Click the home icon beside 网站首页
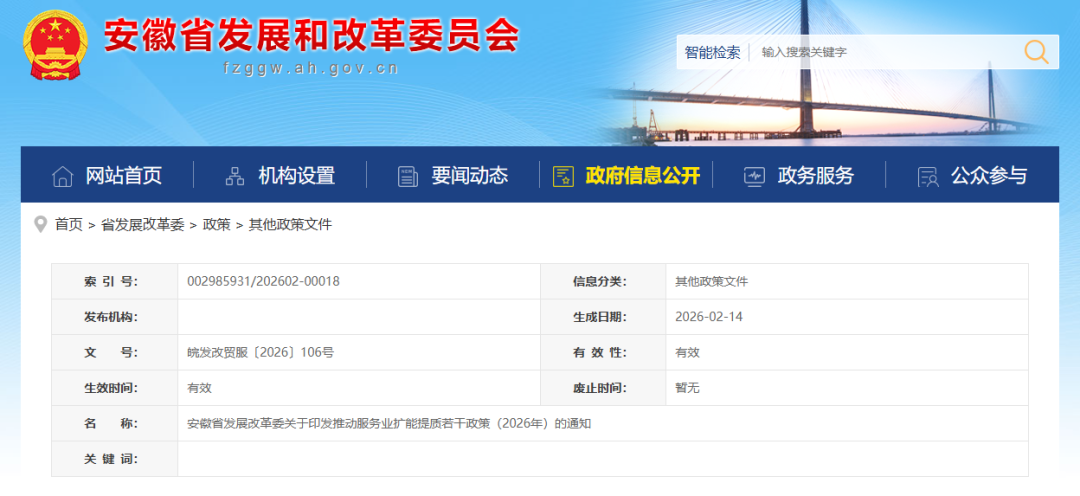 (x=62, y=176)
